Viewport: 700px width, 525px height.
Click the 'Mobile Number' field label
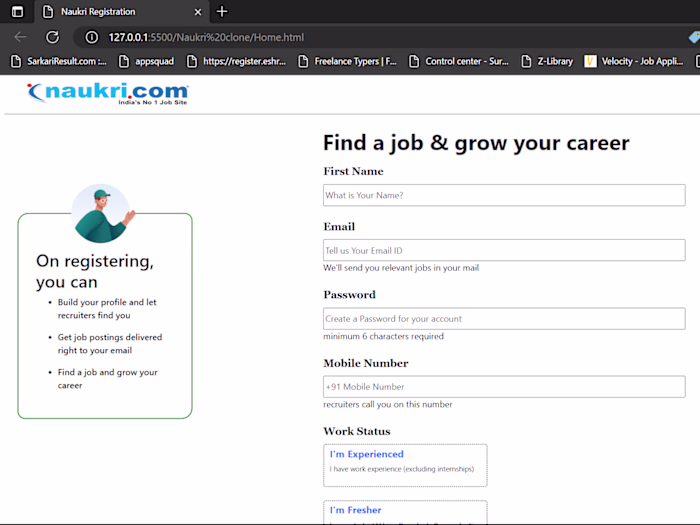(366, 363)
